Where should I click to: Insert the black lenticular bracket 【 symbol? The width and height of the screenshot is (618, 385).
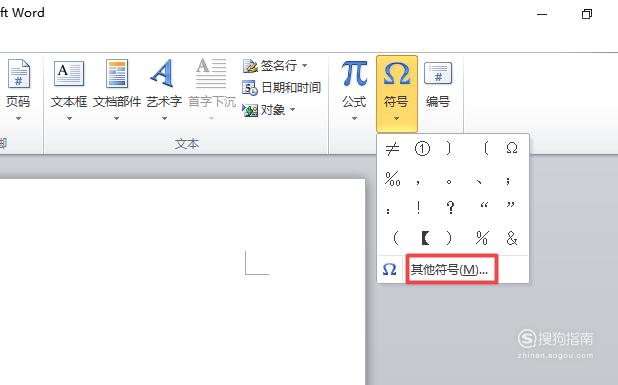[x=425, y=238]
